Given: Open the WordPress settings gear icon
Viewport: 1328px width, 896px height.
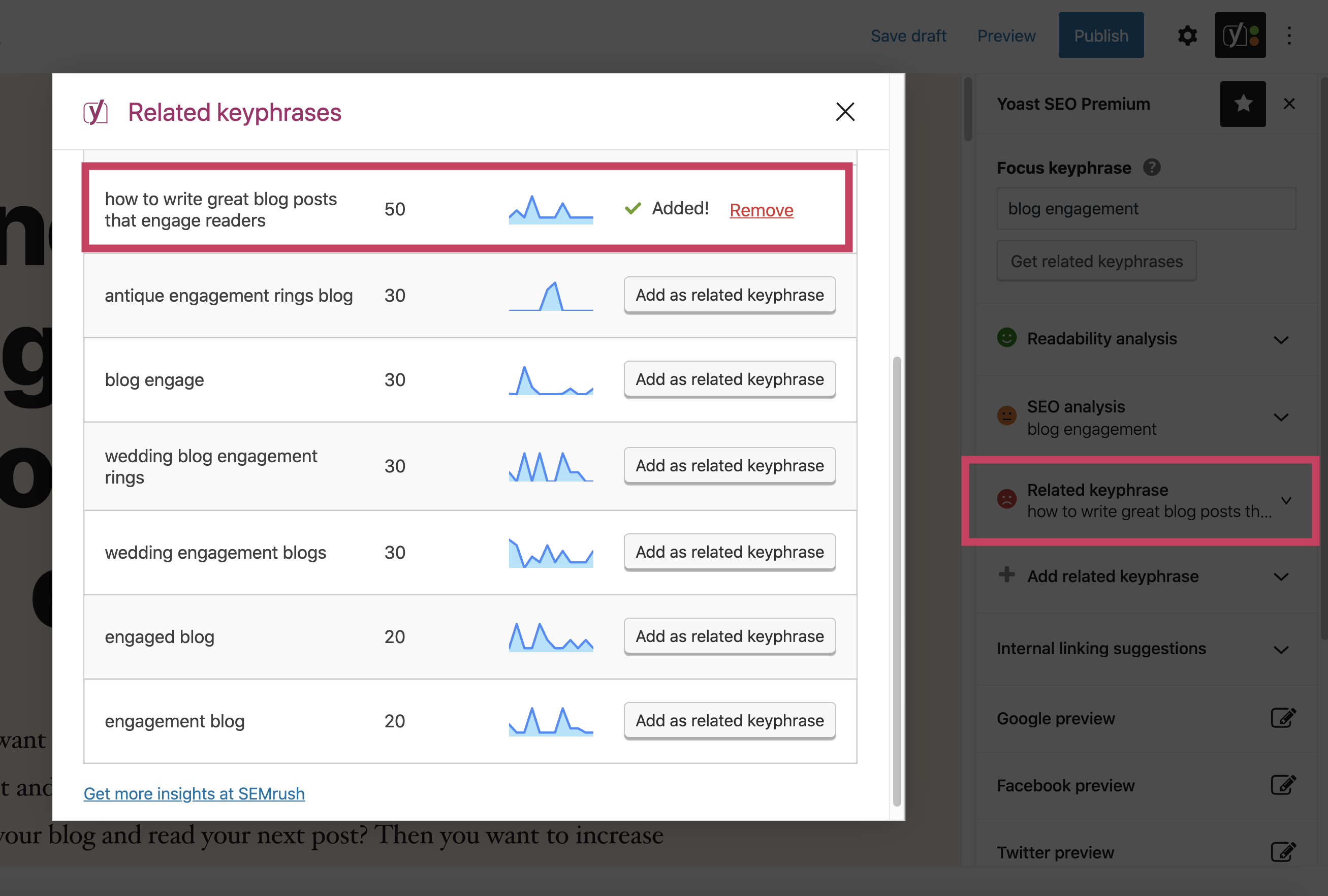Looking at the screenshot, I should tap(1187, 36).
